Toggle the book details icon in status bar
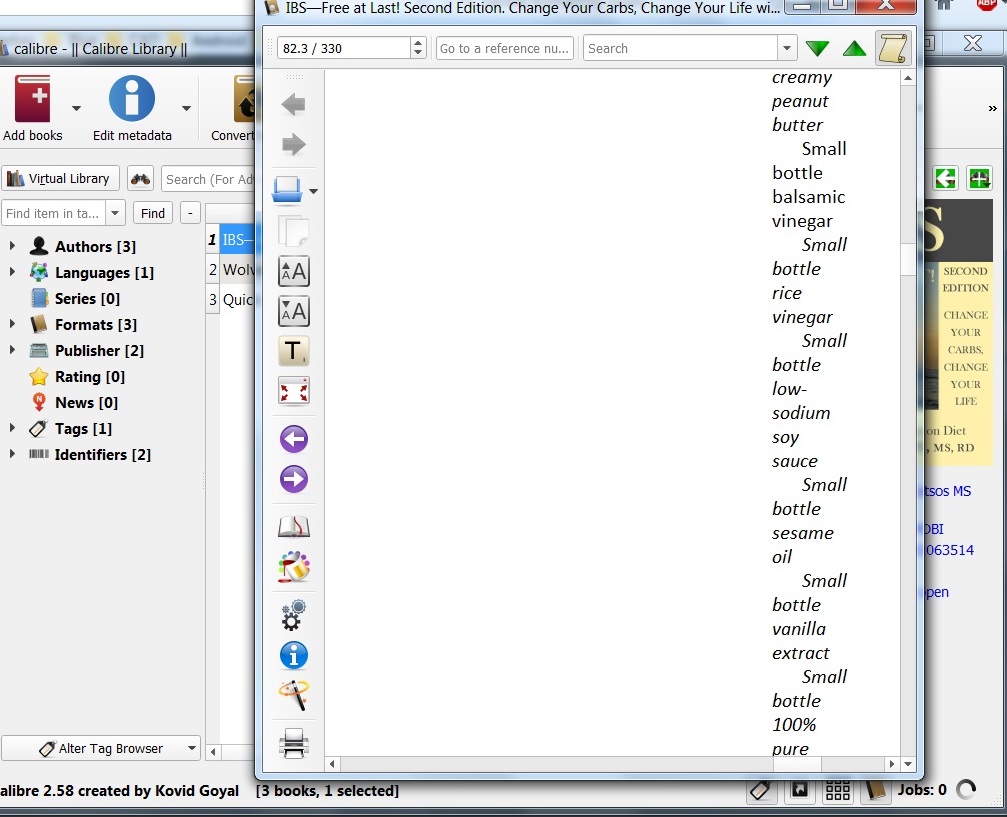Viewport: 1007px width, 817px height. (x=875, y=790)
